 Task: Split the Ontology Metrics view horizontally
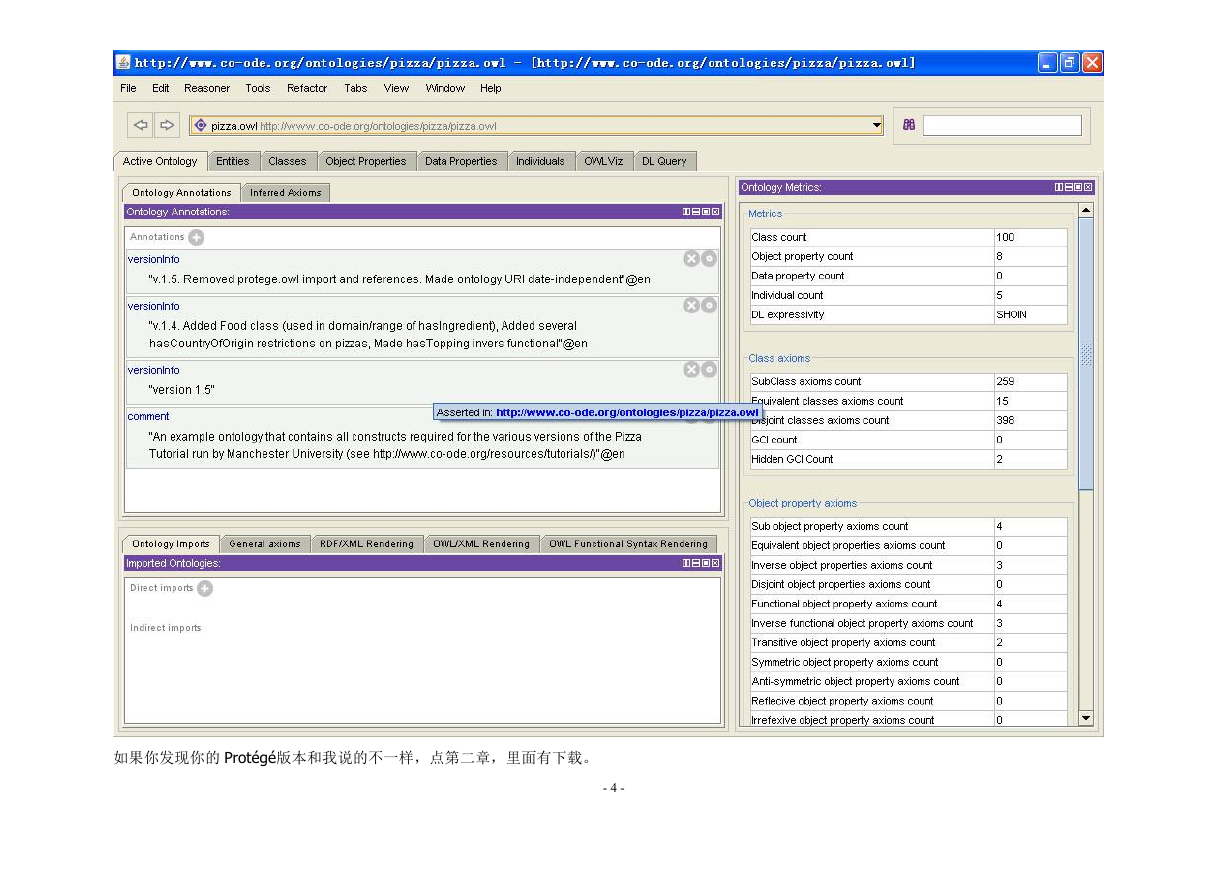[1068, 187]
